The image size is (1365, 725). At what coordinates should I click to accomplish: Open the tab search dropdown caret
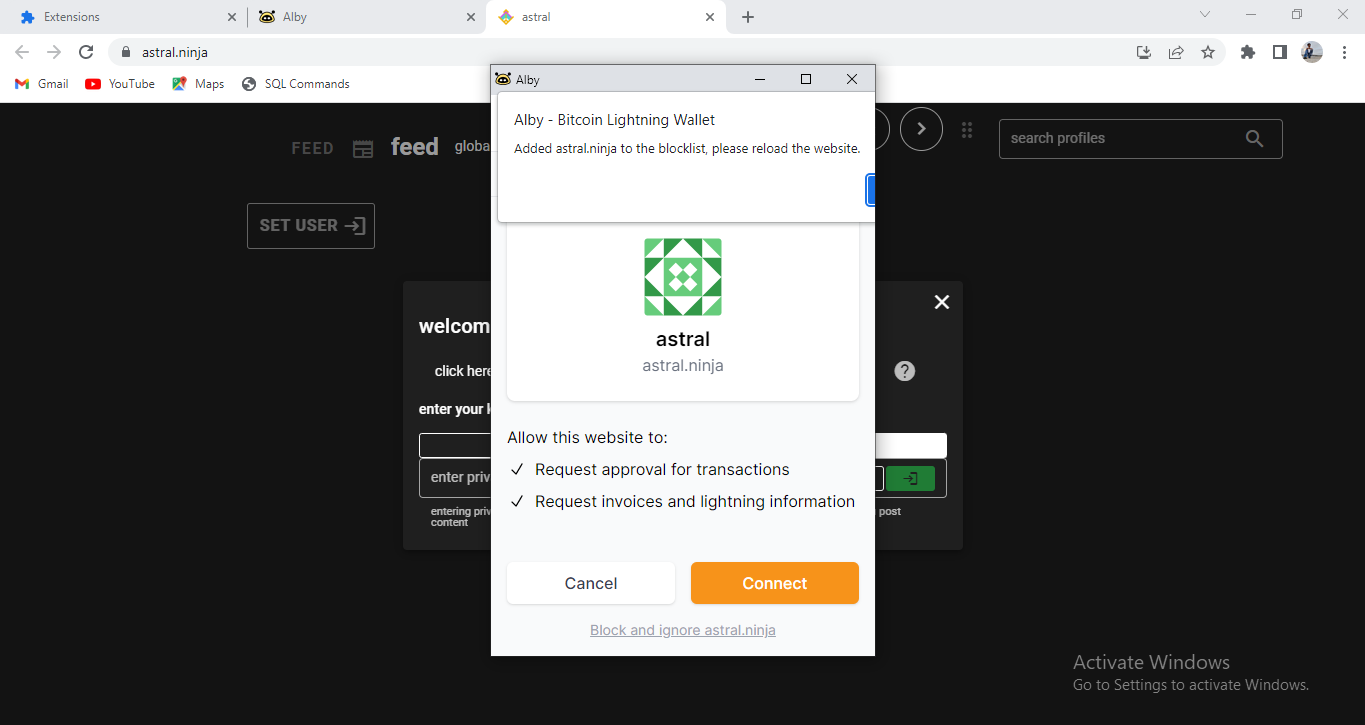point(1204,16)
